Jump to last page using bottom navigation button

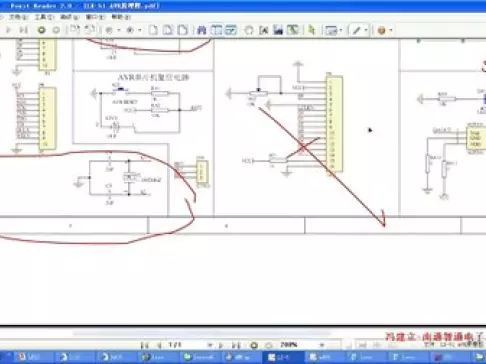pos(236,345)
